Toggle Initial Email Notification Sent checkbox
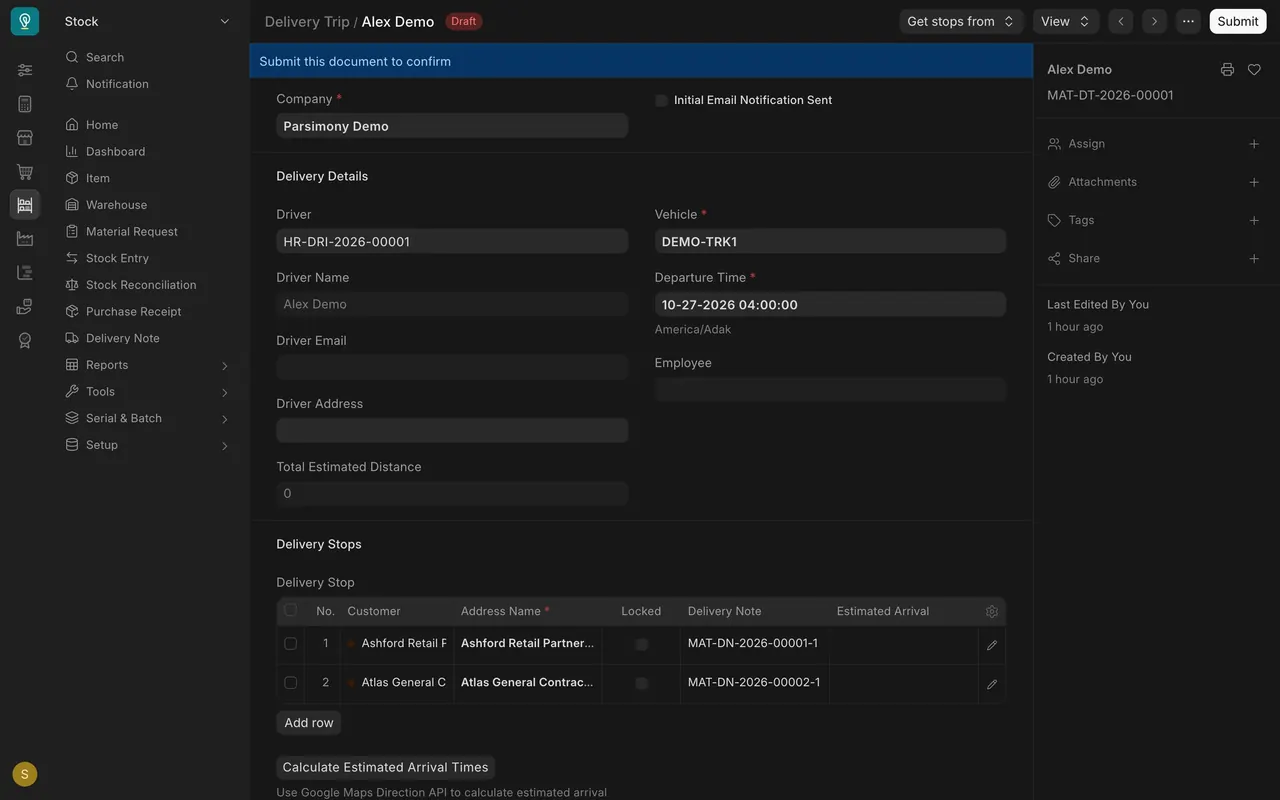 click(661, 100)
